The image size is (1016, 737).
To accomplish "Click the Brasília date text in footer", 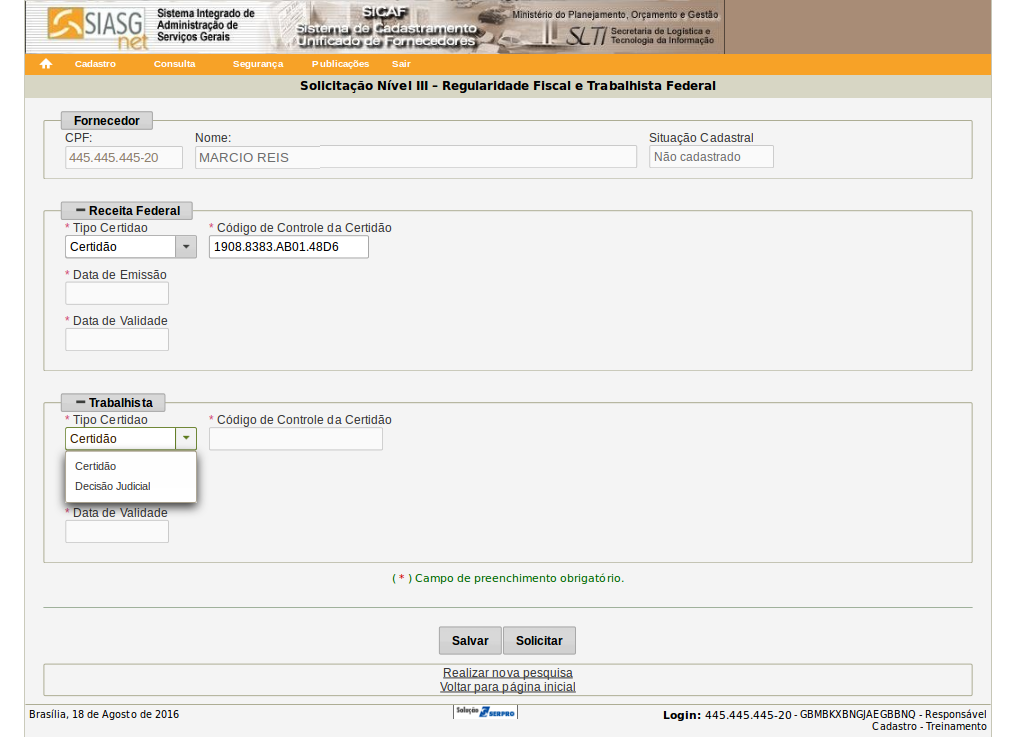I will tap(104, 714).
